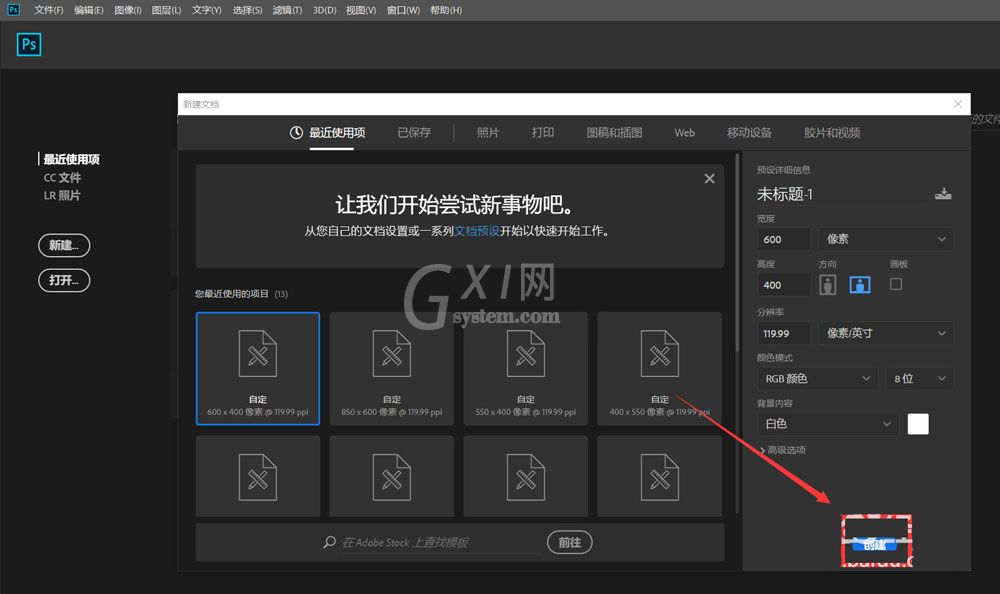Click the blue 创建 button
This screenshot has width=1000, height=594.
tap(874, 545)
